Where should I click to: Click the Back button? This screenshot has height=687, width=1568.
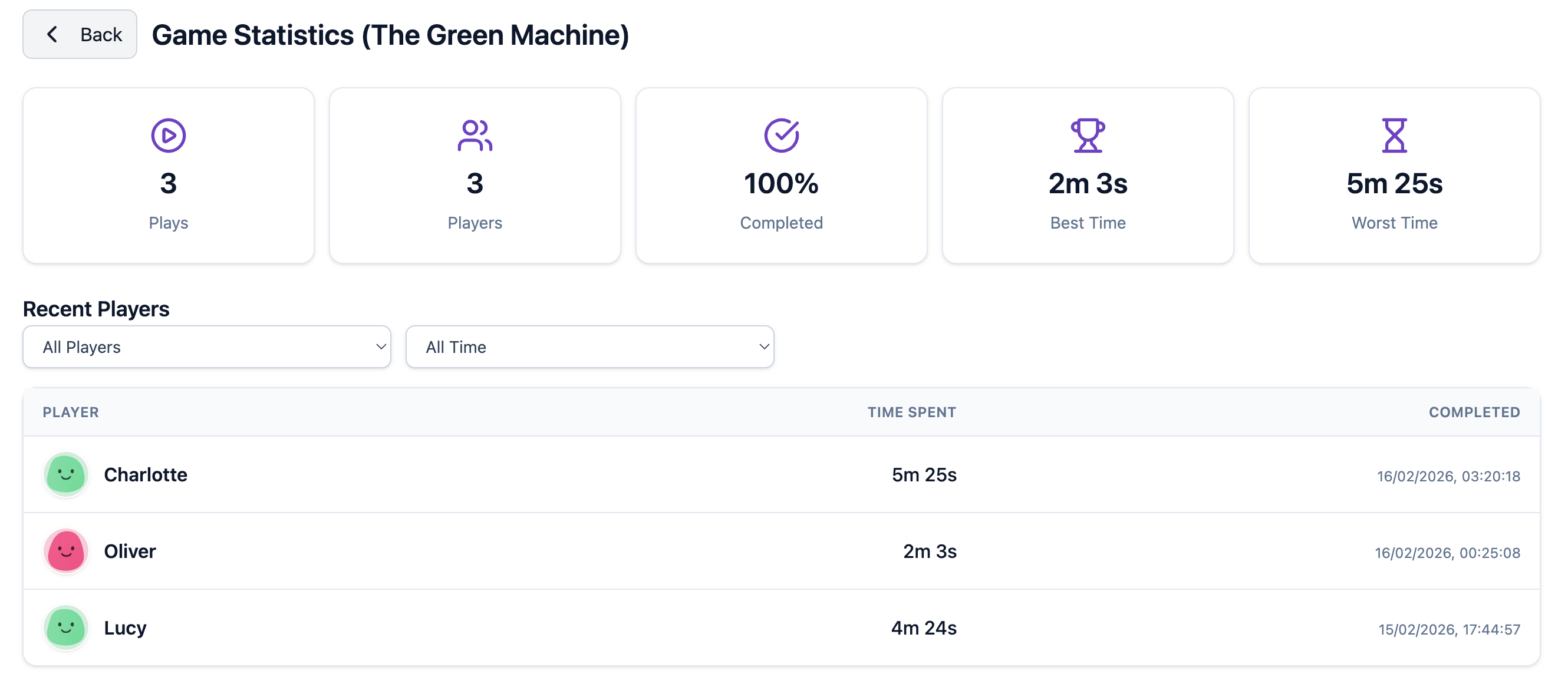click(x=79, y=34)
